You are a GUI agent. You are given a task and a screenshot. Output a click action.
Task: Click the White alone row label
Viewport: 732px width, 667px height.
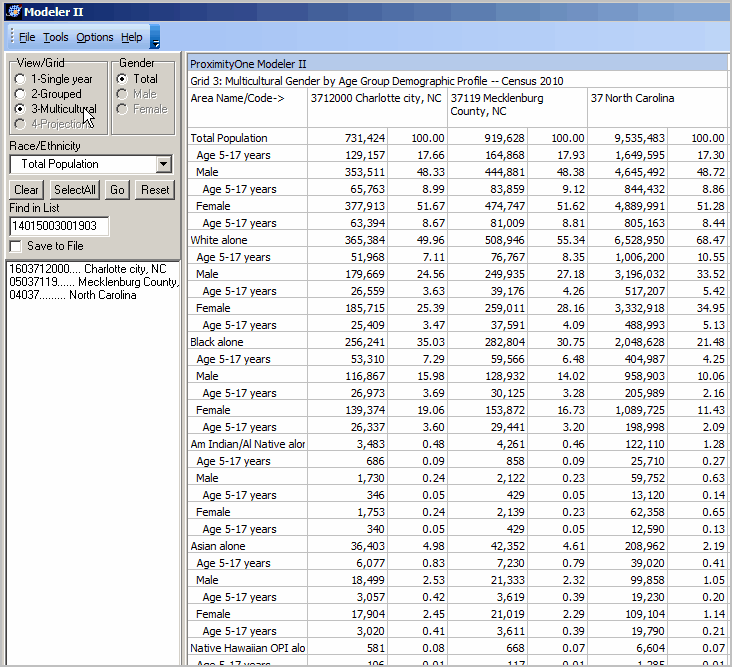click(218, 240)
